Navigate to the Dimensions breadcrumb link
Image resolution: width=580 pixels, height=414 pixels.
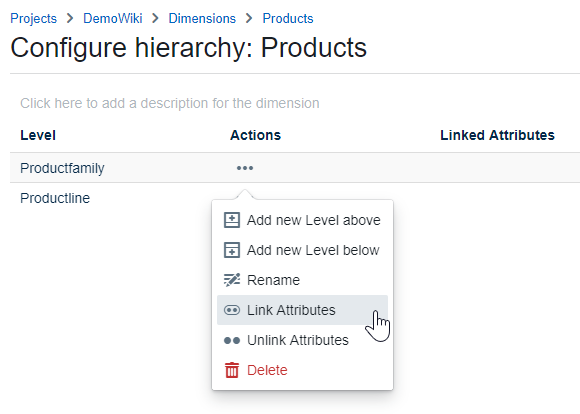pos(202,18)
